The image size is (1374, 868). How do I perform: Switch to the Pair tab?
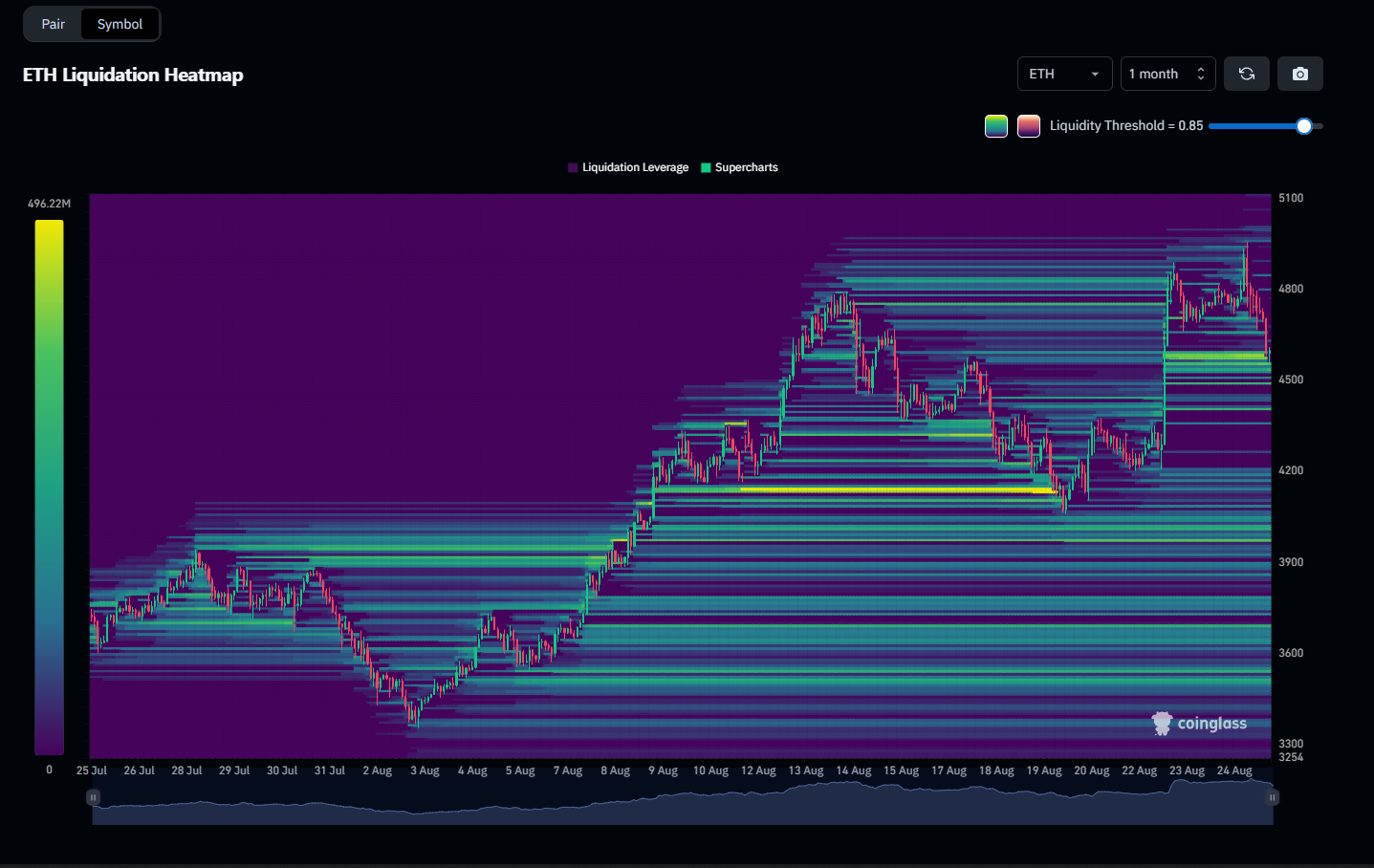tap(54, 24)
